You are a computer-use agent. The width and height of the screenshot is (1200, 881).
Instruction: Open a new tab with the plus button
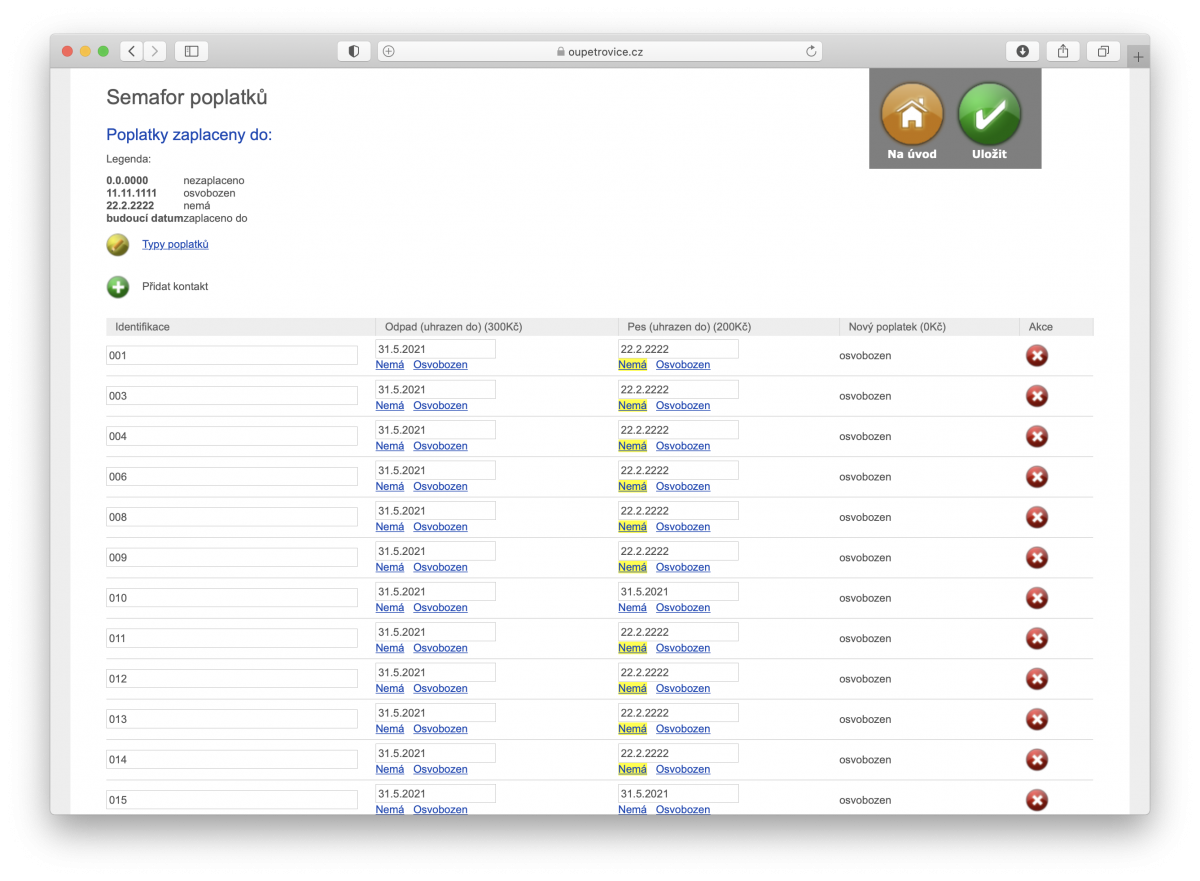pyautogui.click(x=1138, y=55)
